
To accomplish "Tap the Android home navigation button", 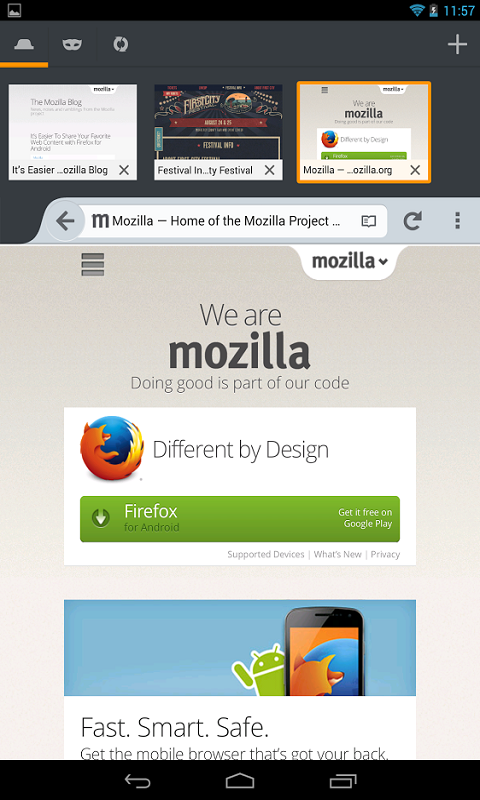I will pos(240,781).
